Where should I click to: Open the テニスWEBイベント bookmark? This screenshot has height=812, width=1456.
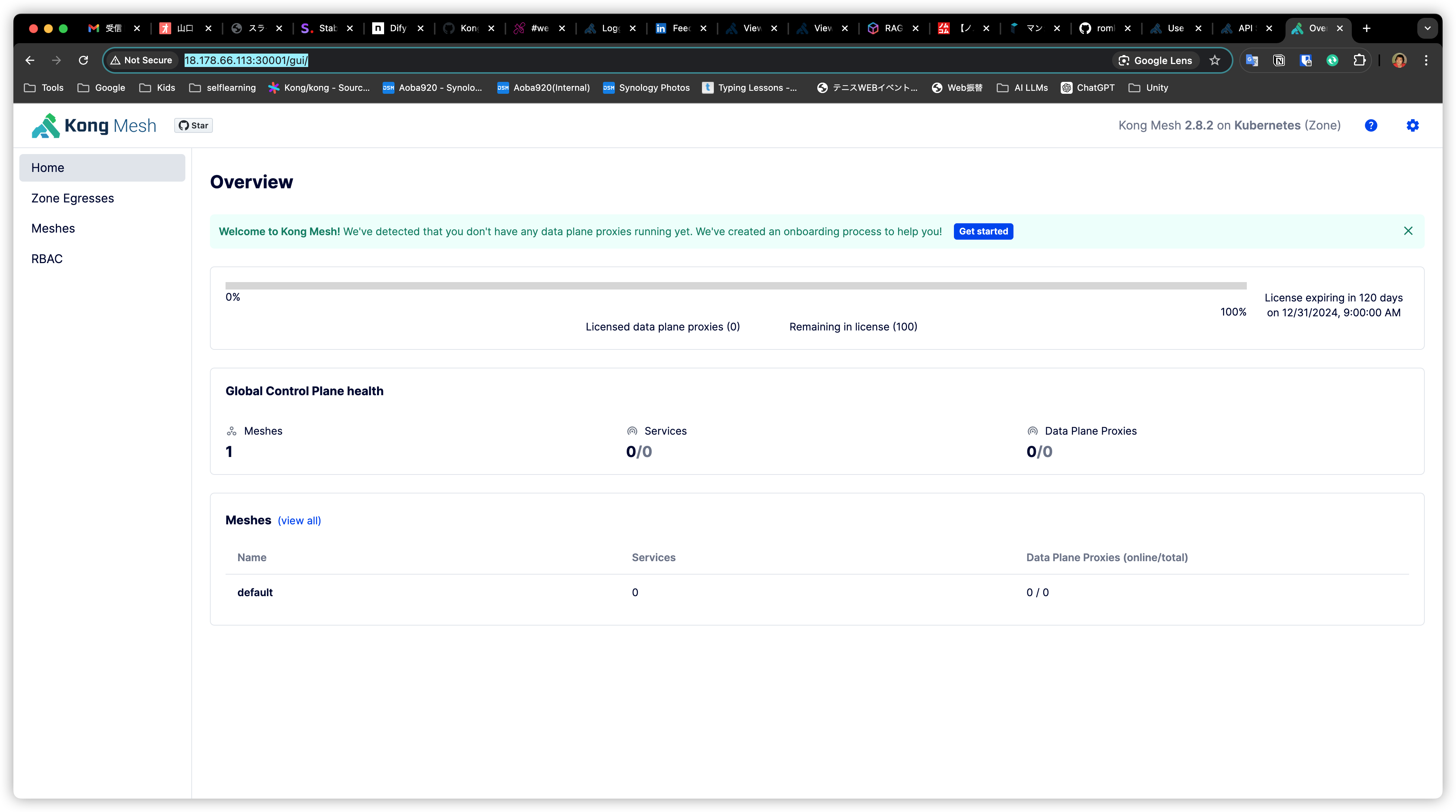pyautogui.click(x=867, y=87)
